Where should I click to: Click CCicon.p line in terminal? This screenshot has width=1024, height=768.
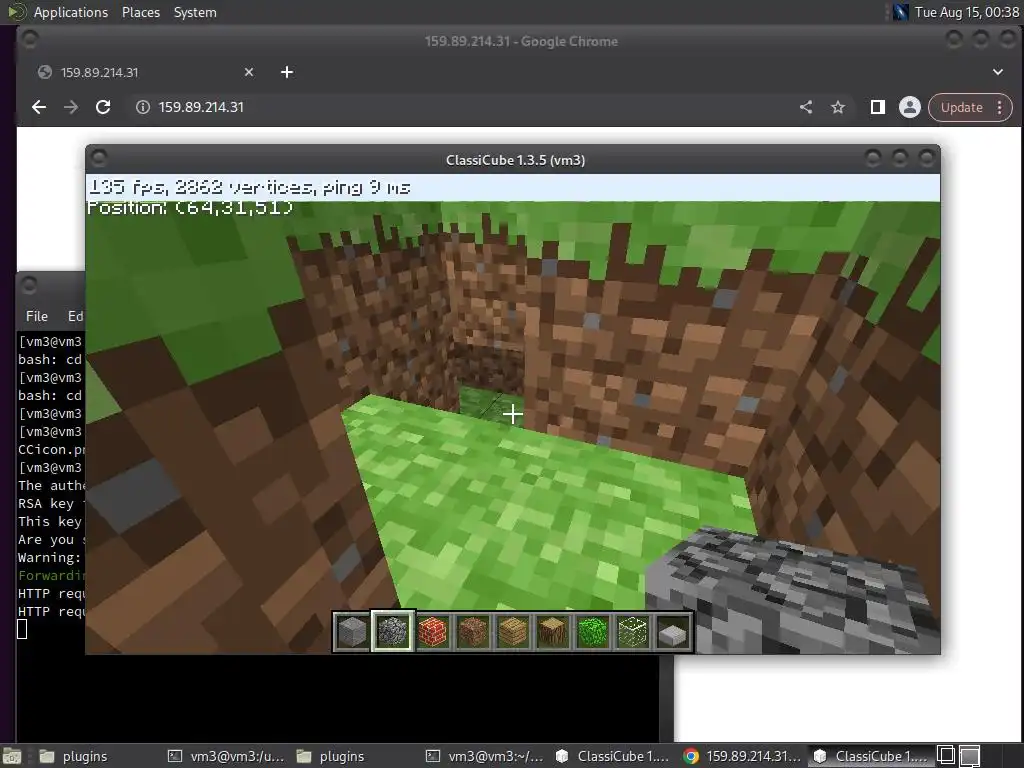coord(52,450)
